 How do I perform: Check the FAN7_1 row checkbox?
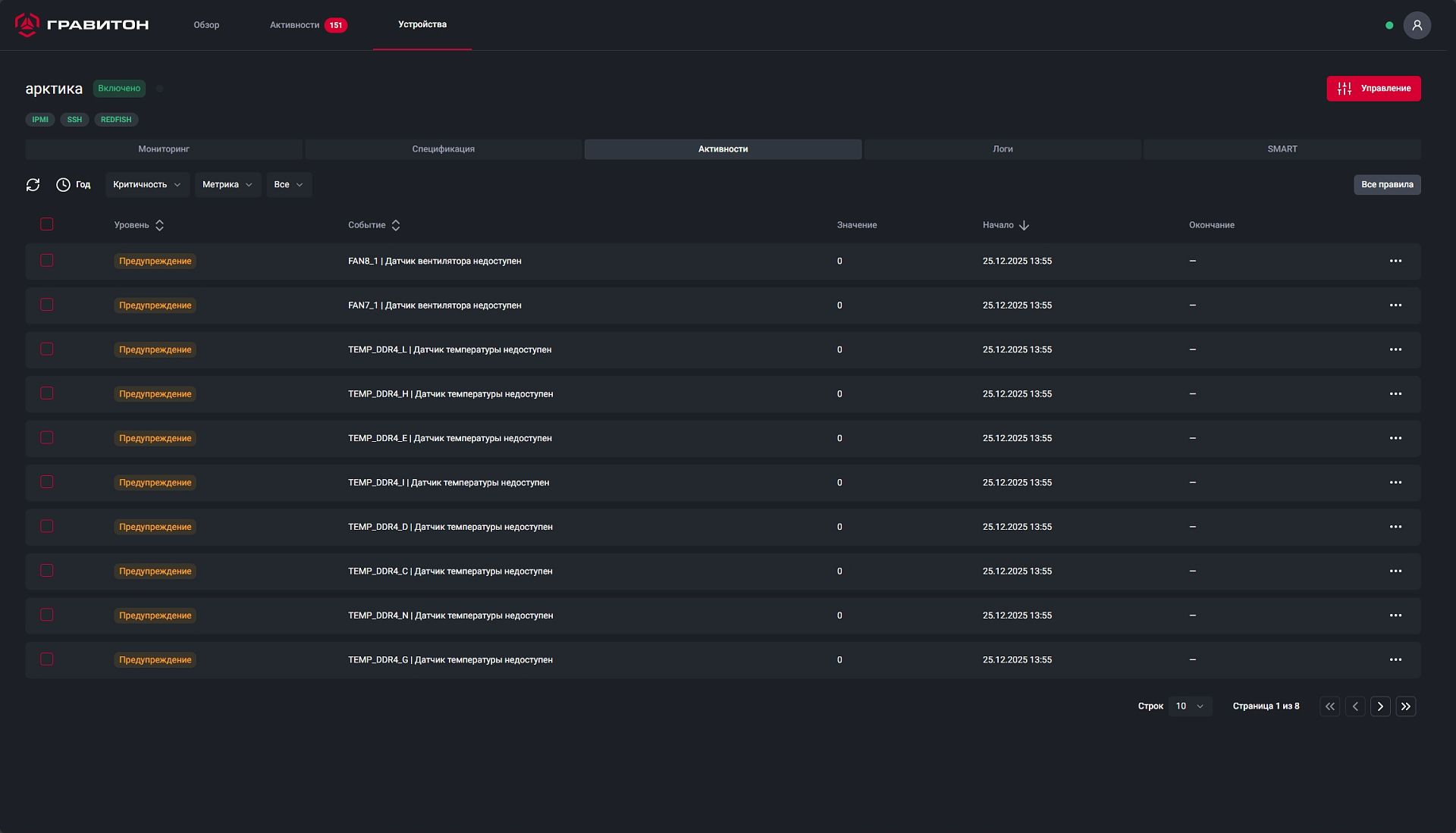pos(47,305)
